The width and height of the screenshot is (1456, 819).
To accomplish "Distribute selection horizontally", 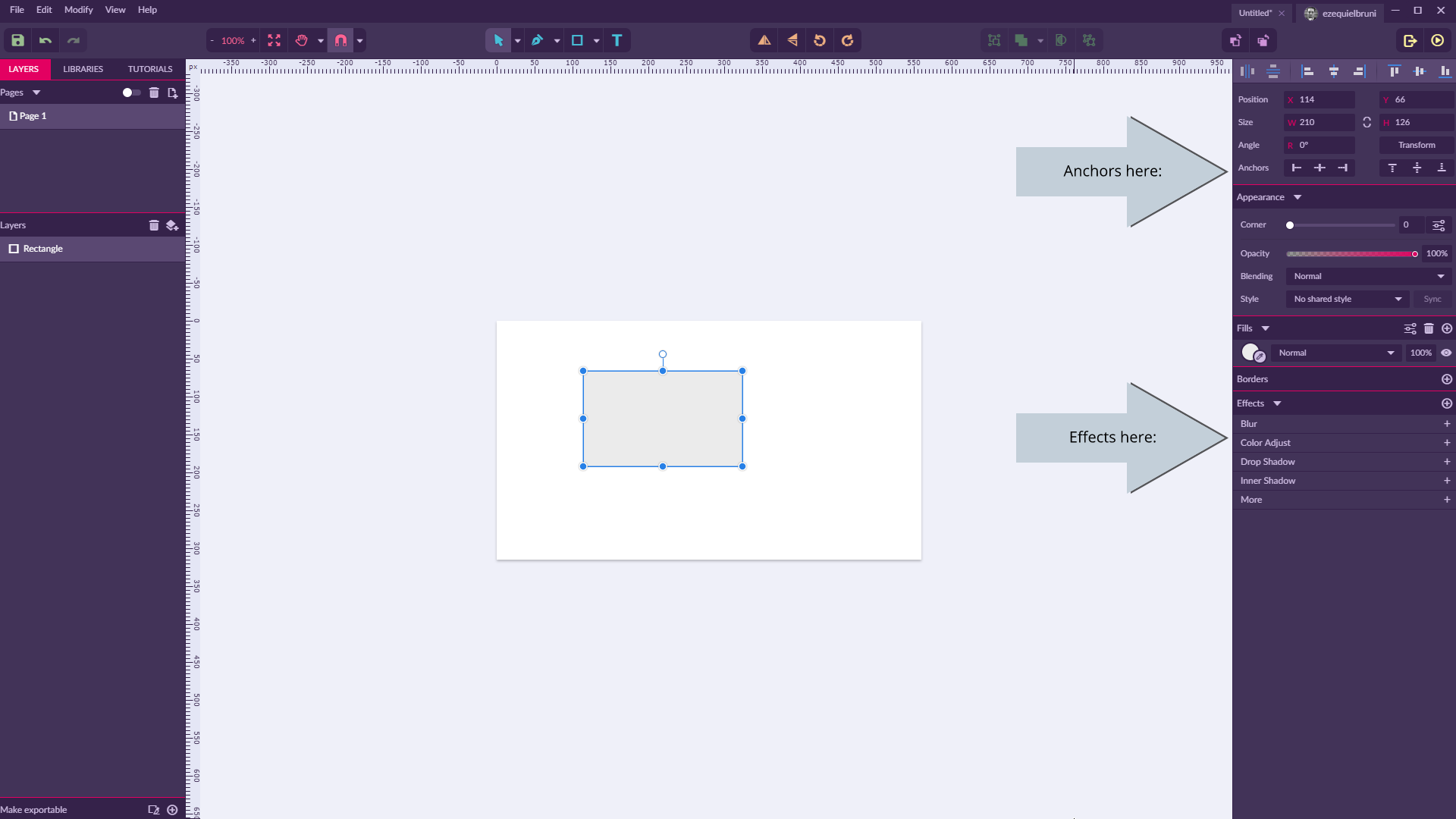I will tap(1247, 71).
